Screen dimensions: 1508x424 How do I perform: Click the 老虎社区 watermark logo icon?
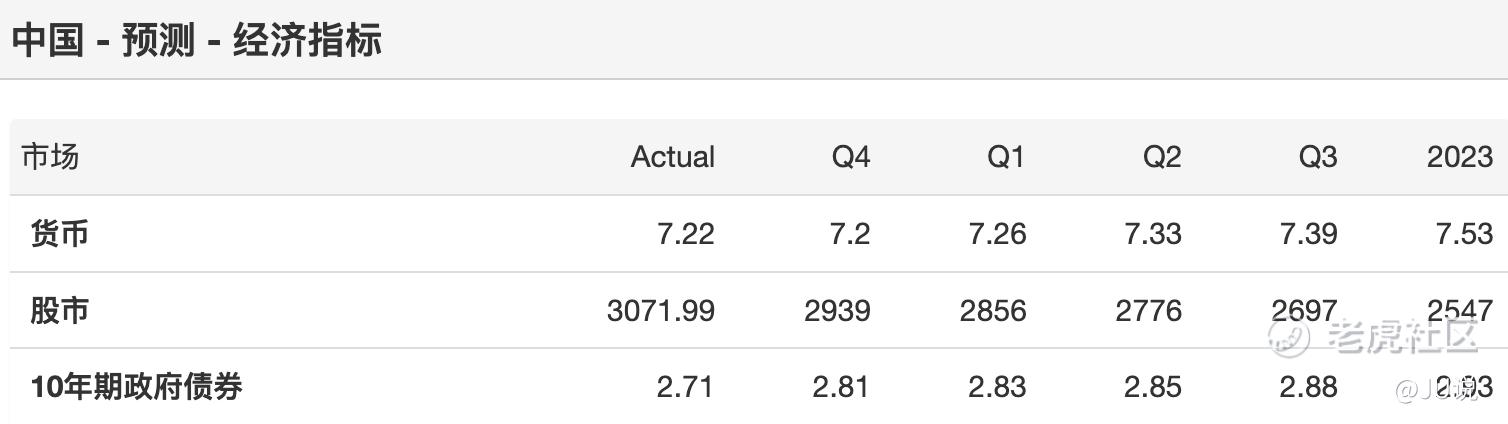1289,337
